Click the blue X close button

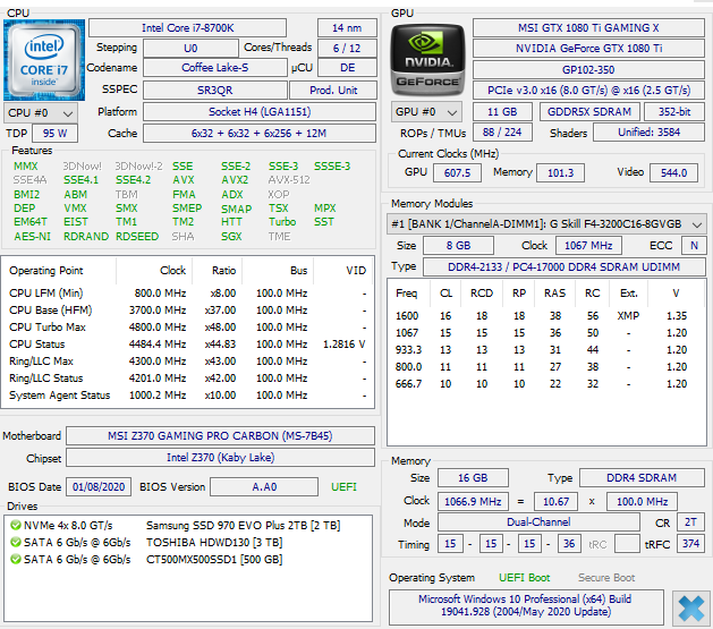pos(691,609)
